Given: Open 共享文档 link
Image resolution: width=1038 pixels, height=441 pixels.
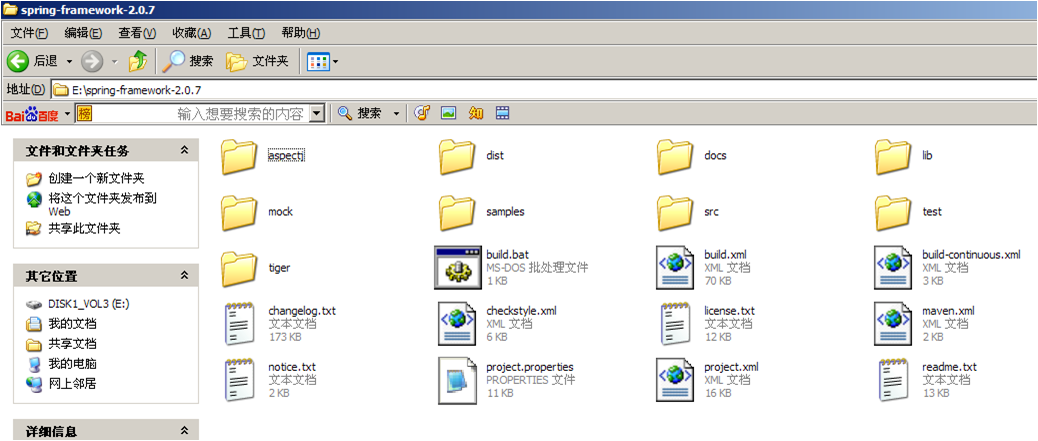Looking at the screenshot, I should 72,344.
